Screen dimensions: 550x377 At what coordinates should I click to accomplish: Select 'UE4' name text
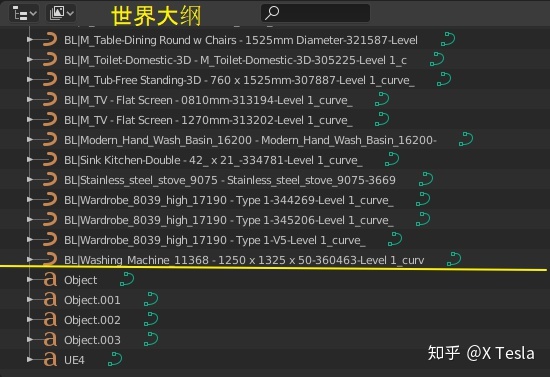coord(74,360)
